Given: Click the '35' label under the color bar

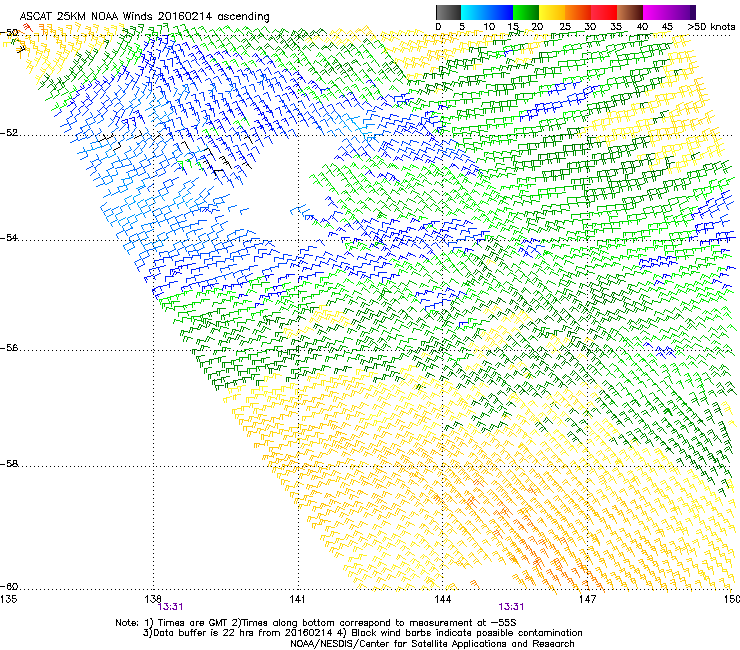Looking at the screenshot, I should pos(616,27).
